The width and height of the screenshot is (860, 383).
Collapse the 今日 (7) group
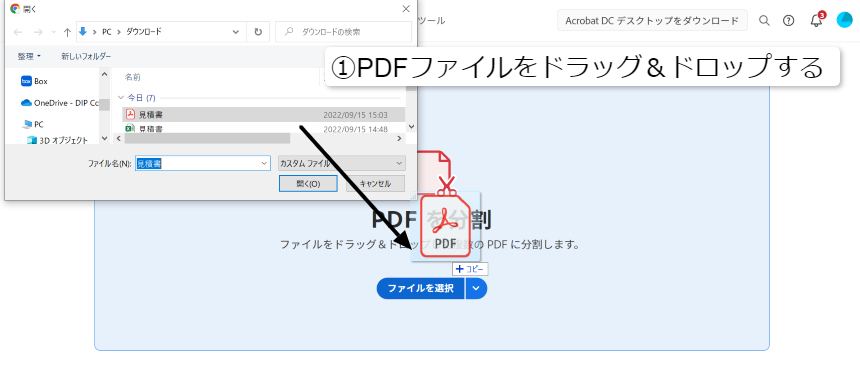[x=121, y=98]
